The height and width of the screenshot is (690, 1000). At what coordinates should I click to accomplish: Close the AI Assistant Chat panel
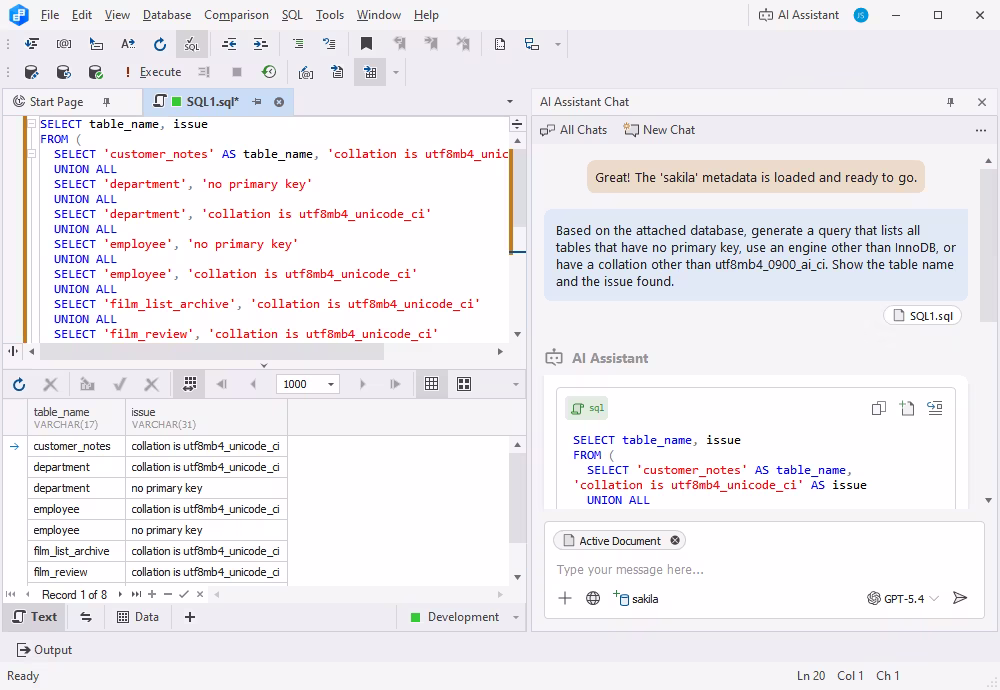click(982, 102)
